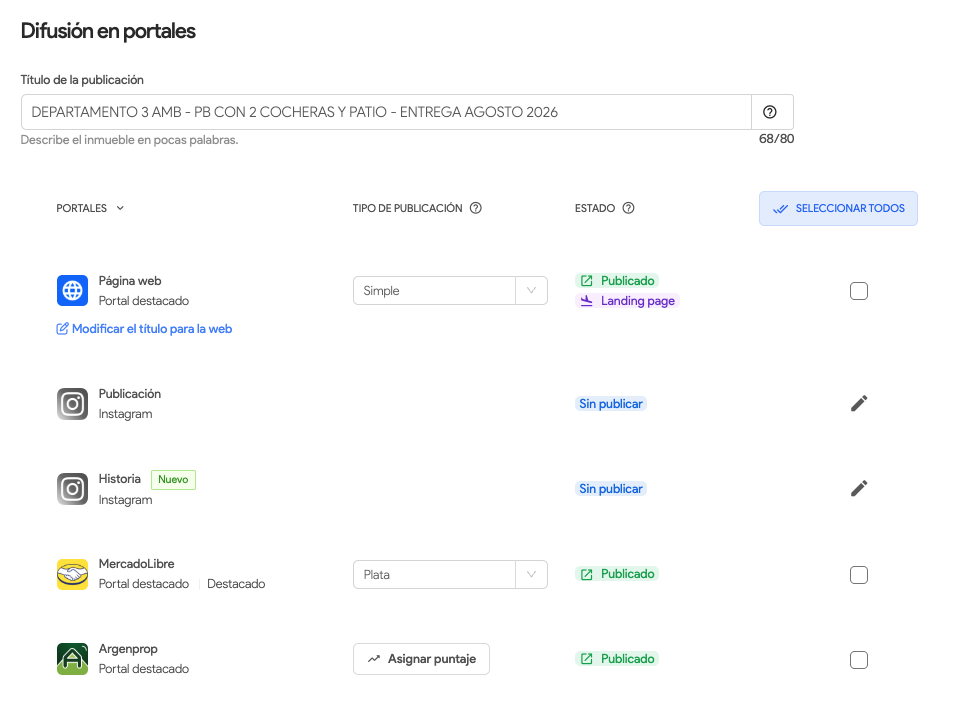Click the Instagram logo for Publicación
This screenshot has height=712, width=972.
(x=72, y=404)
